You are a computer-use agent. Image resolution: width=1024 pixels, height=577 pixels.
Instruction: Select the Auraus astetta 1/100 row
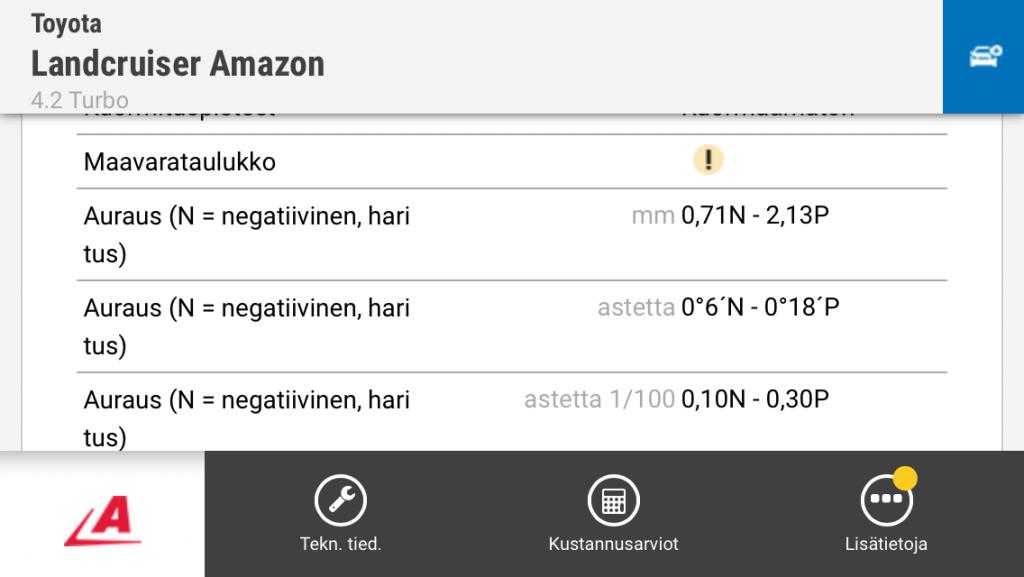tap(247, 418)
